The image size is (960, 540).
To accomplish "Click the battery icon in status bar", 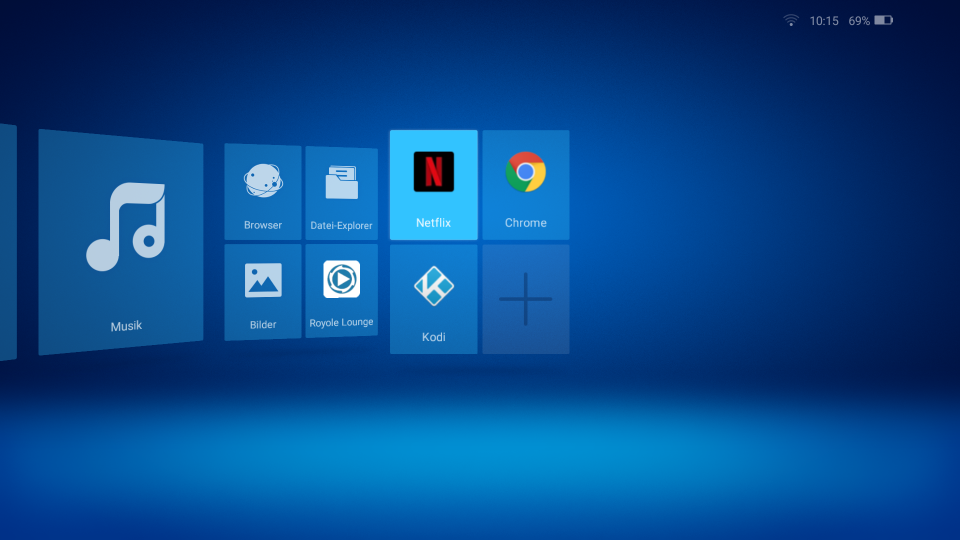I will (883, 20).
